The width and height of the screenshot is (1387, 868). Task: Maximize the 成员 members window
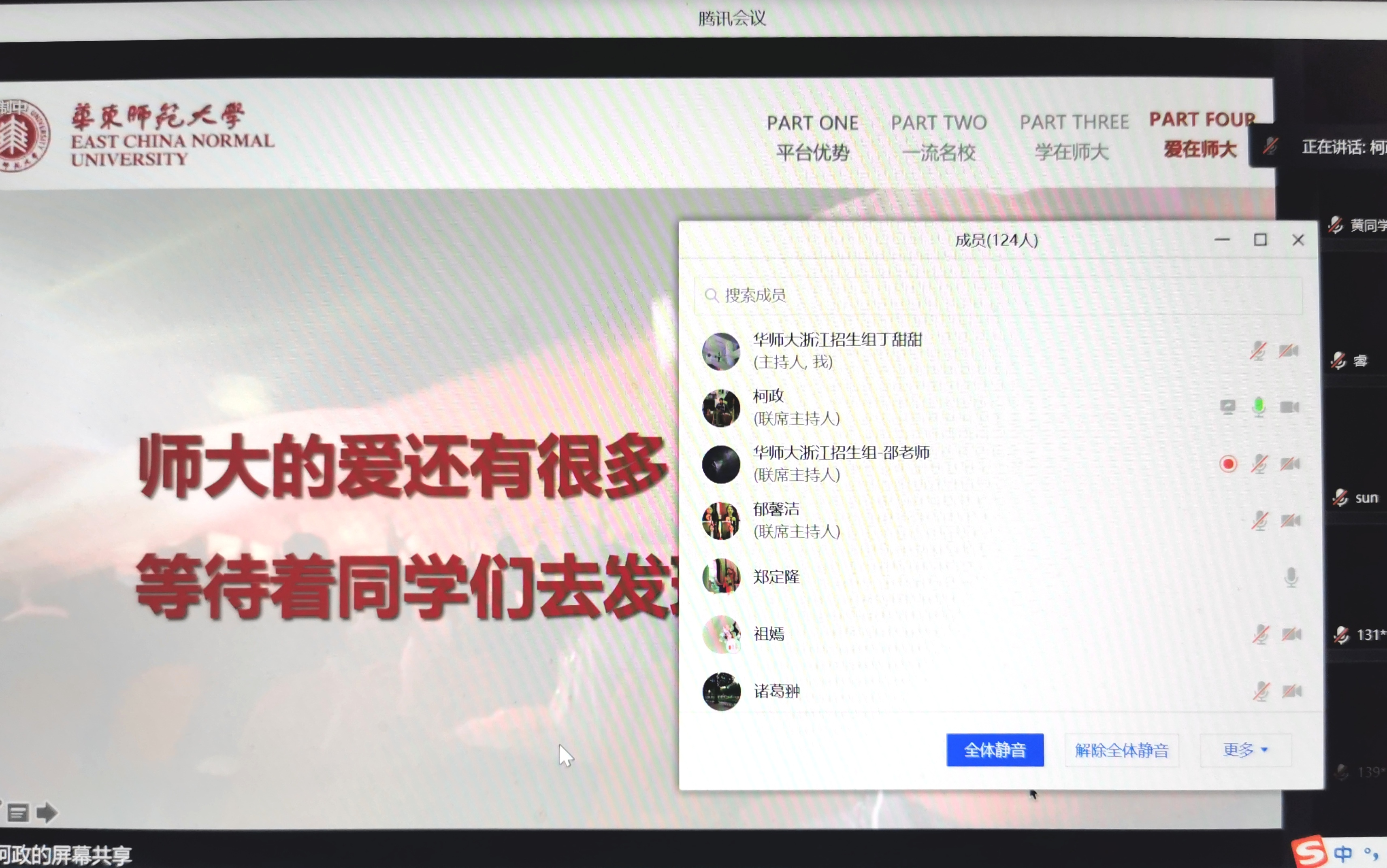click(1260, 240)
